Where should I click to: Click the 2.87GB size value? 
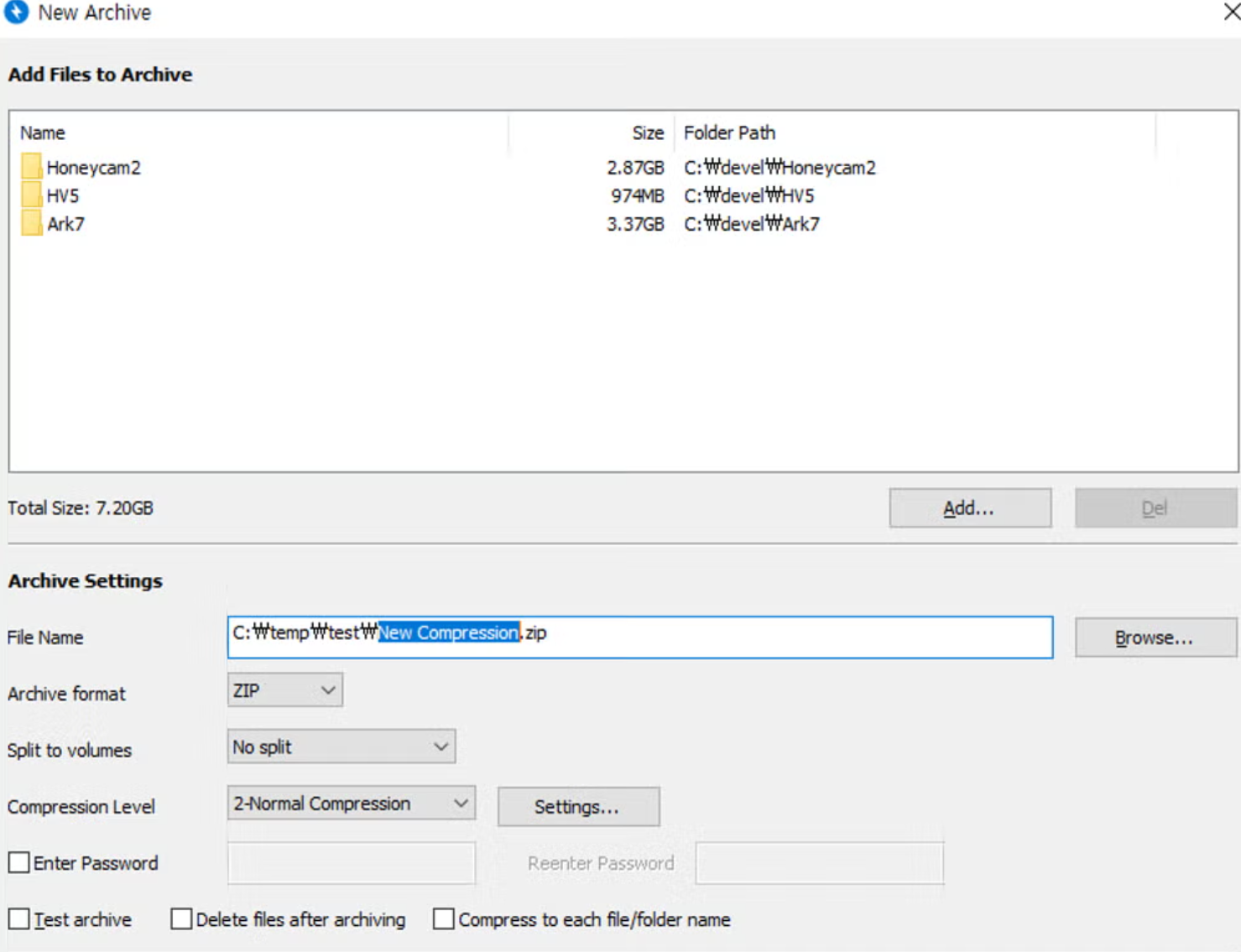[x=635, y=167]
